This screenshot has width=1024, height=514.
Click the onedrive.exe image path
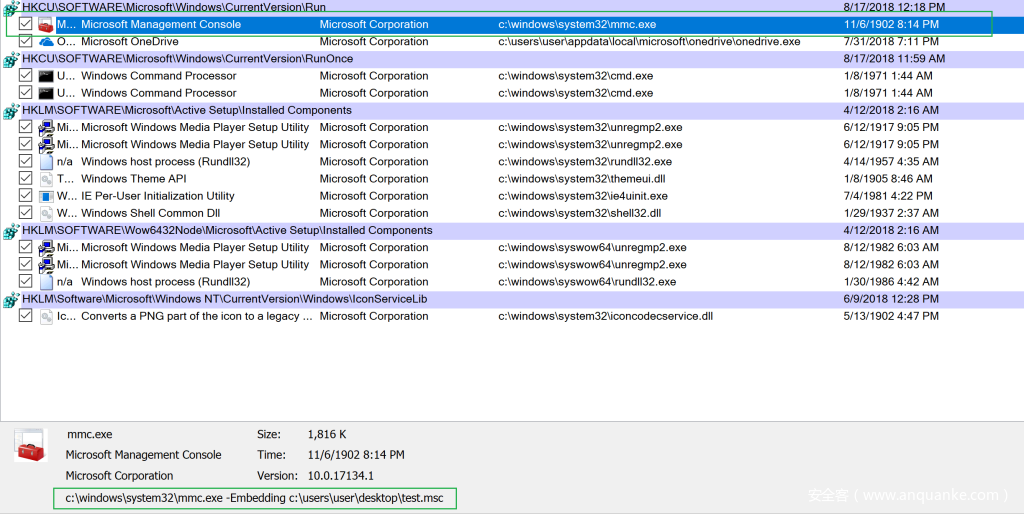coord(649,42)
